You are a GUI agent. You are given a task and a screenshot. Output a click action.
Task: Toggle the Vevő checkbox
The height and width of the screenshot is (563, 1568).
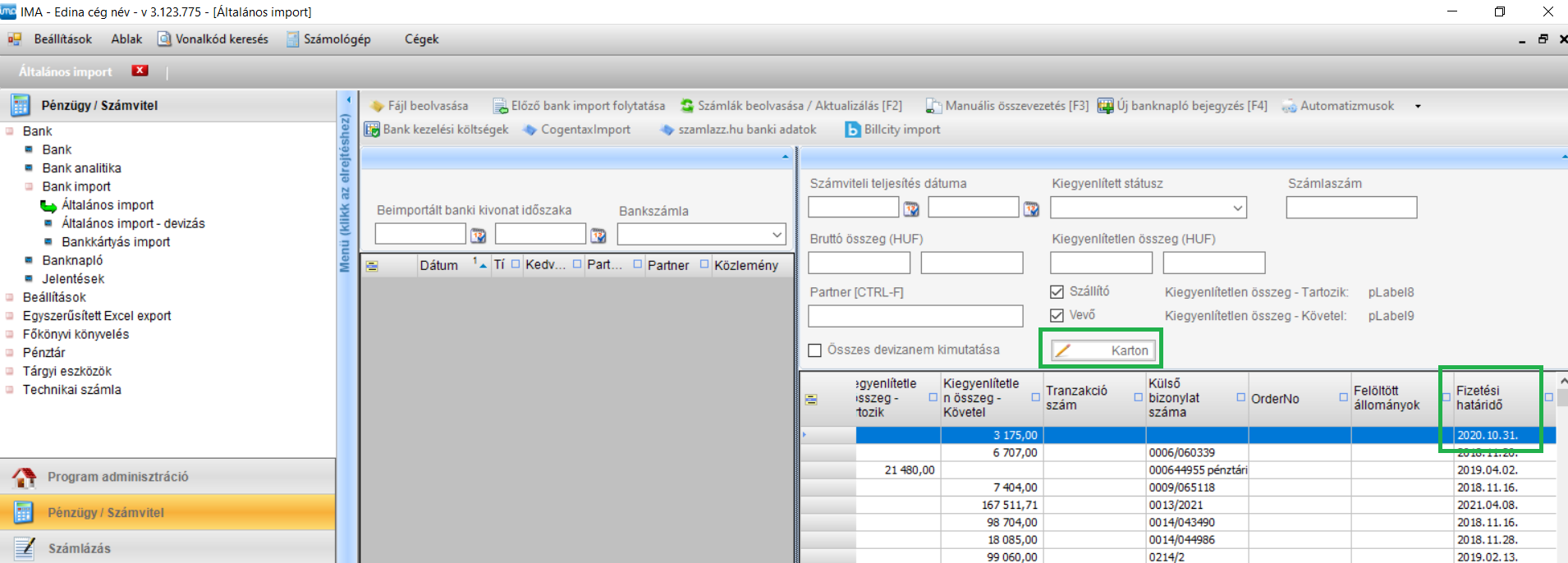[x=1057, y=315]
